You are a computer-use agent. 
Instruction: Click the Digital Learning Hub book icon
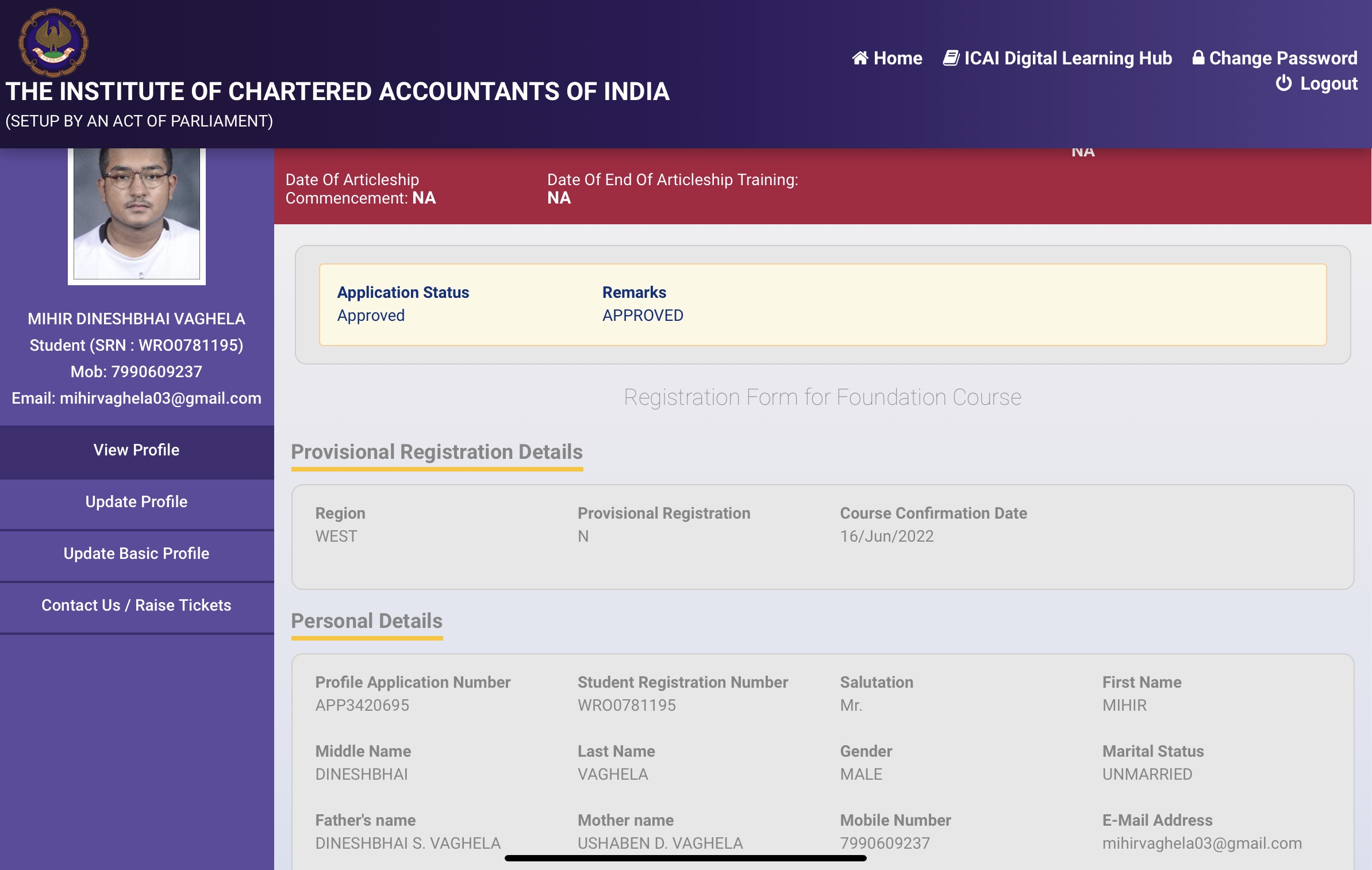951,58
